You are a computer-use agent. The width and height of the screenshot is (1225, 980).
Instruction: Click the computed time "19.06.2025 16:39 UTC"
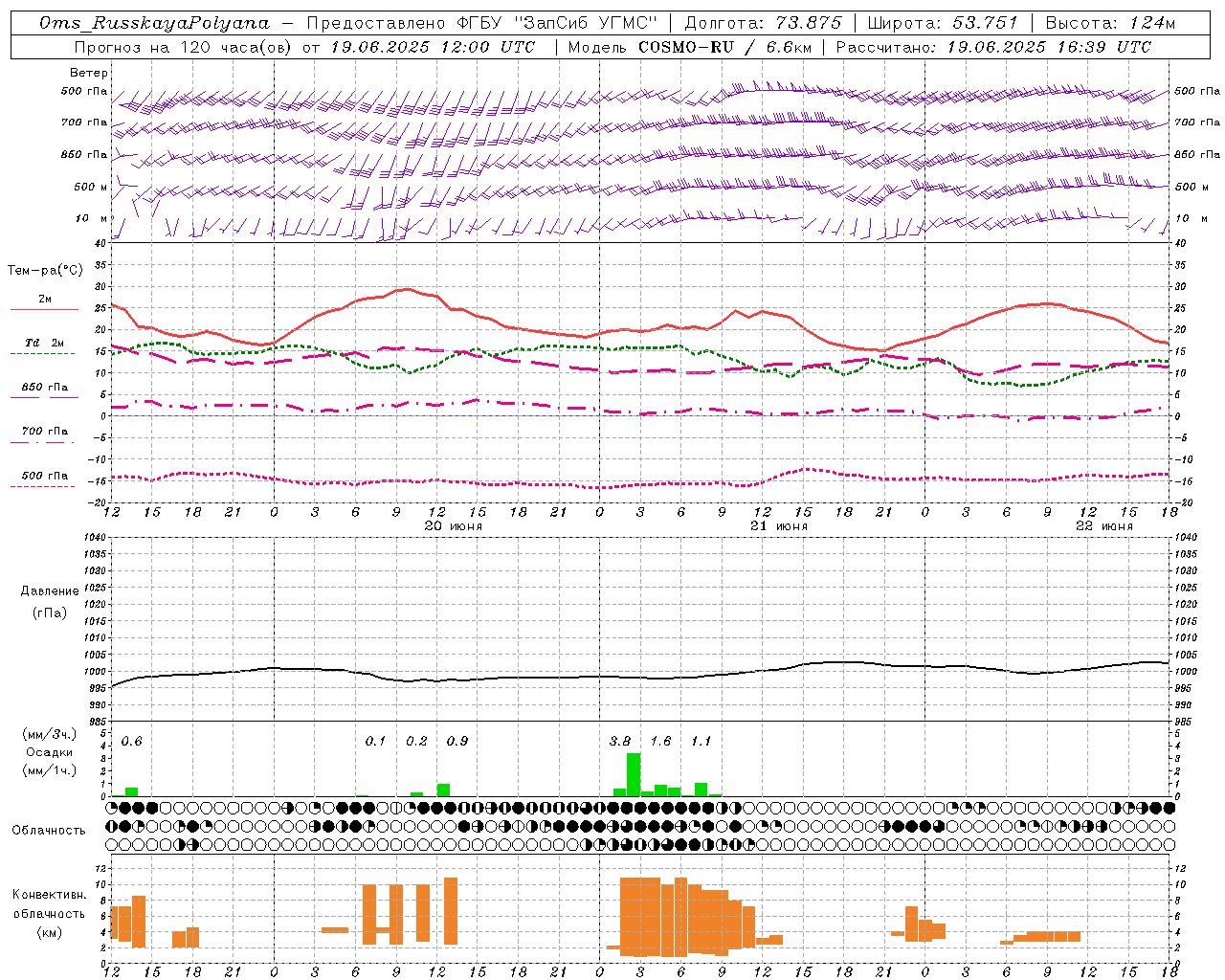[x=1049, y=47]
